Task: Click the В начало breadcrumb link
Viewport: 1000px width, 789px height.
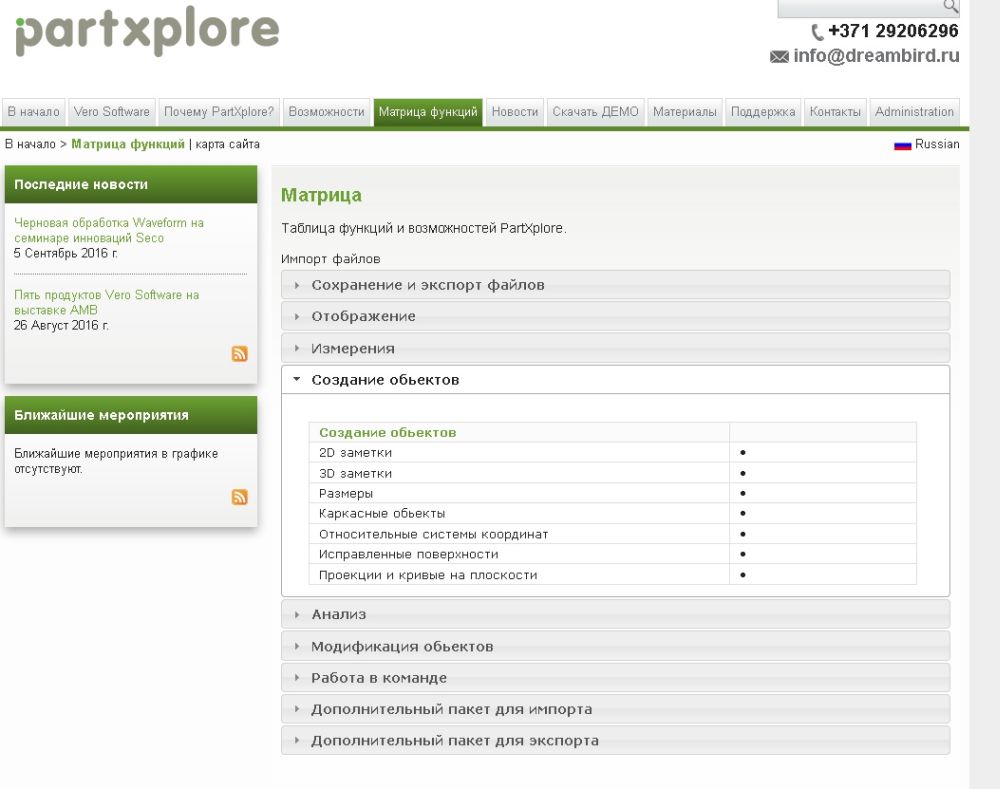Action: (31, 145)
